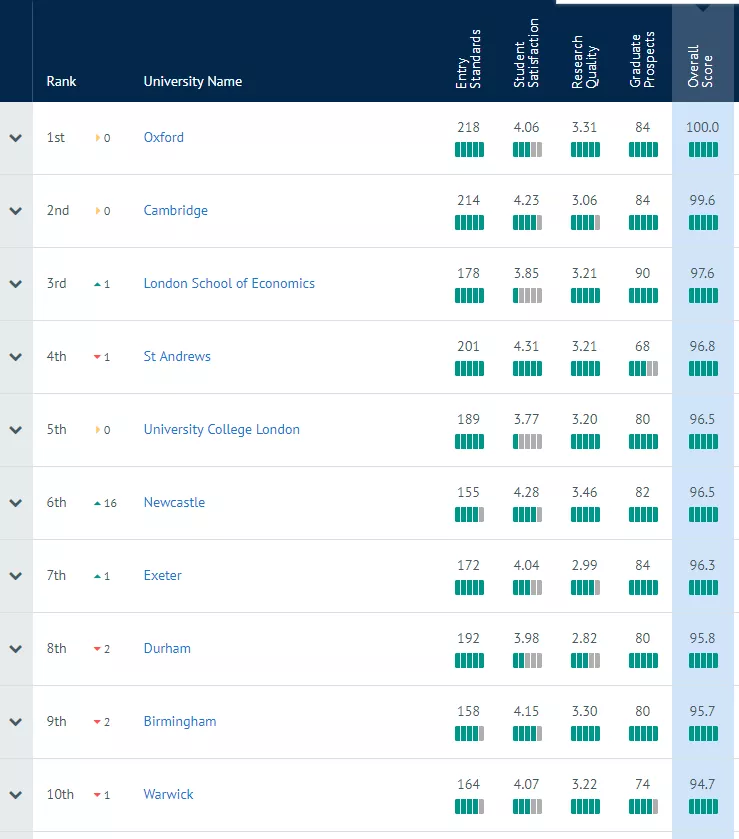Screen dimensions: 739x839
Task: Select Newcastle's research quality value 3.46
Action: (x=584, y=492)
